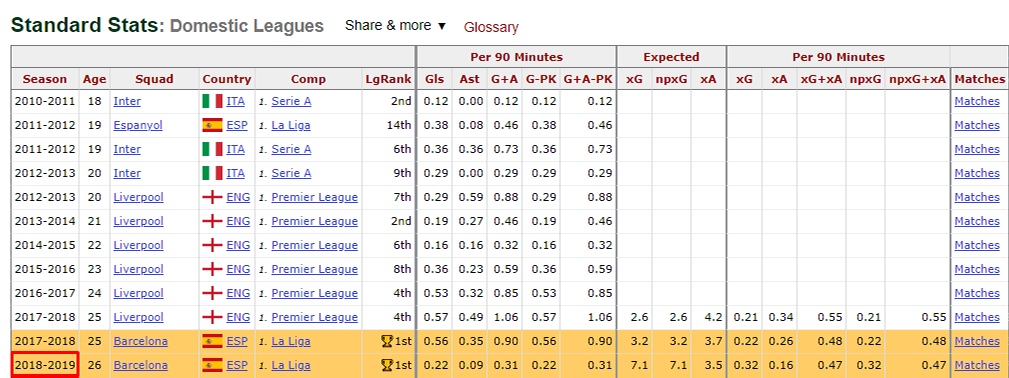
Task: Click England flag in 2016-2017 Liverpool row
Action: coord(212,293)
